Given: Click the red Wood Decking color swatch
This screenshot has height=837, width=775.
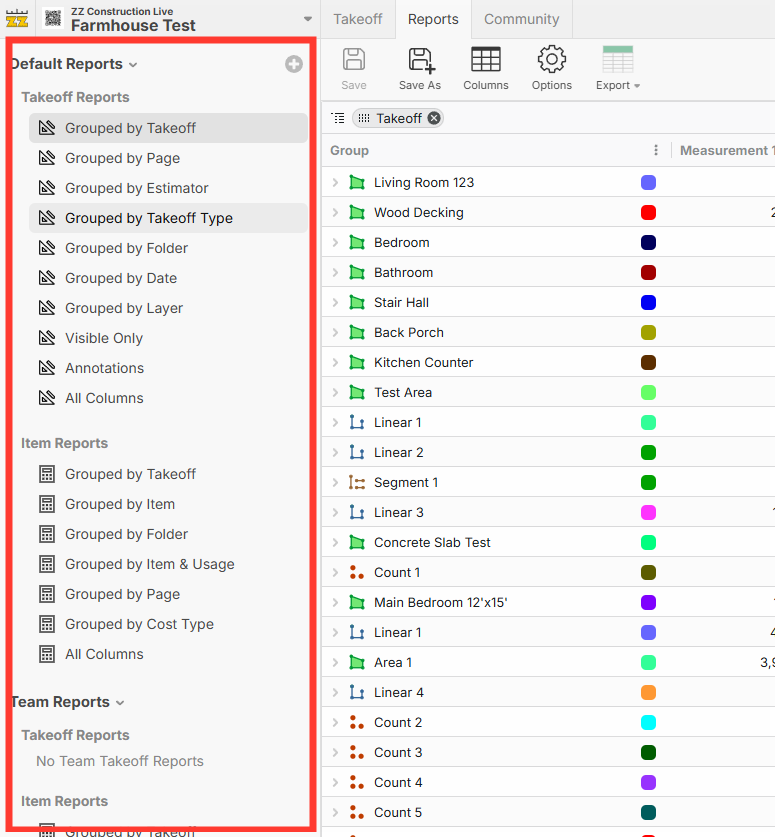Looking at the screenshot, I should [x=648, y=212].
